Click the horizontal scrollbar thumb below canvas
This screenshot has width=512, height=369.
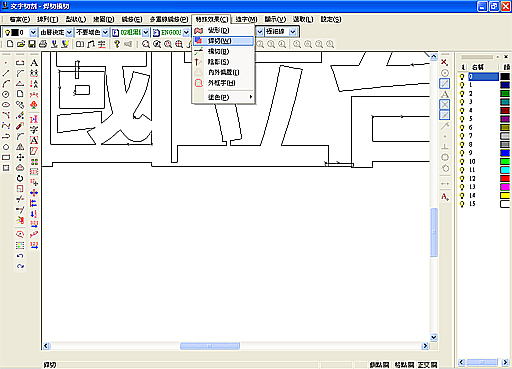point(210,346)
